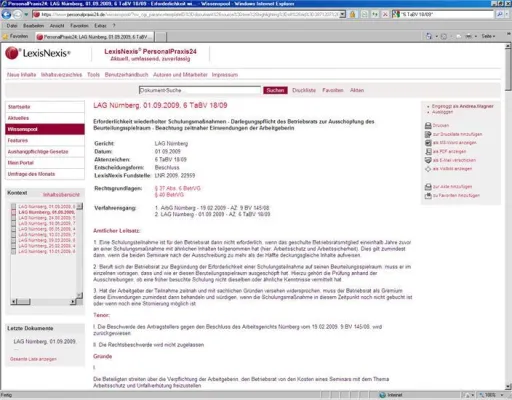512x400 pixels.
Task: Open the Extras menu
Action: pyautogui.click(x=100, y=26)
